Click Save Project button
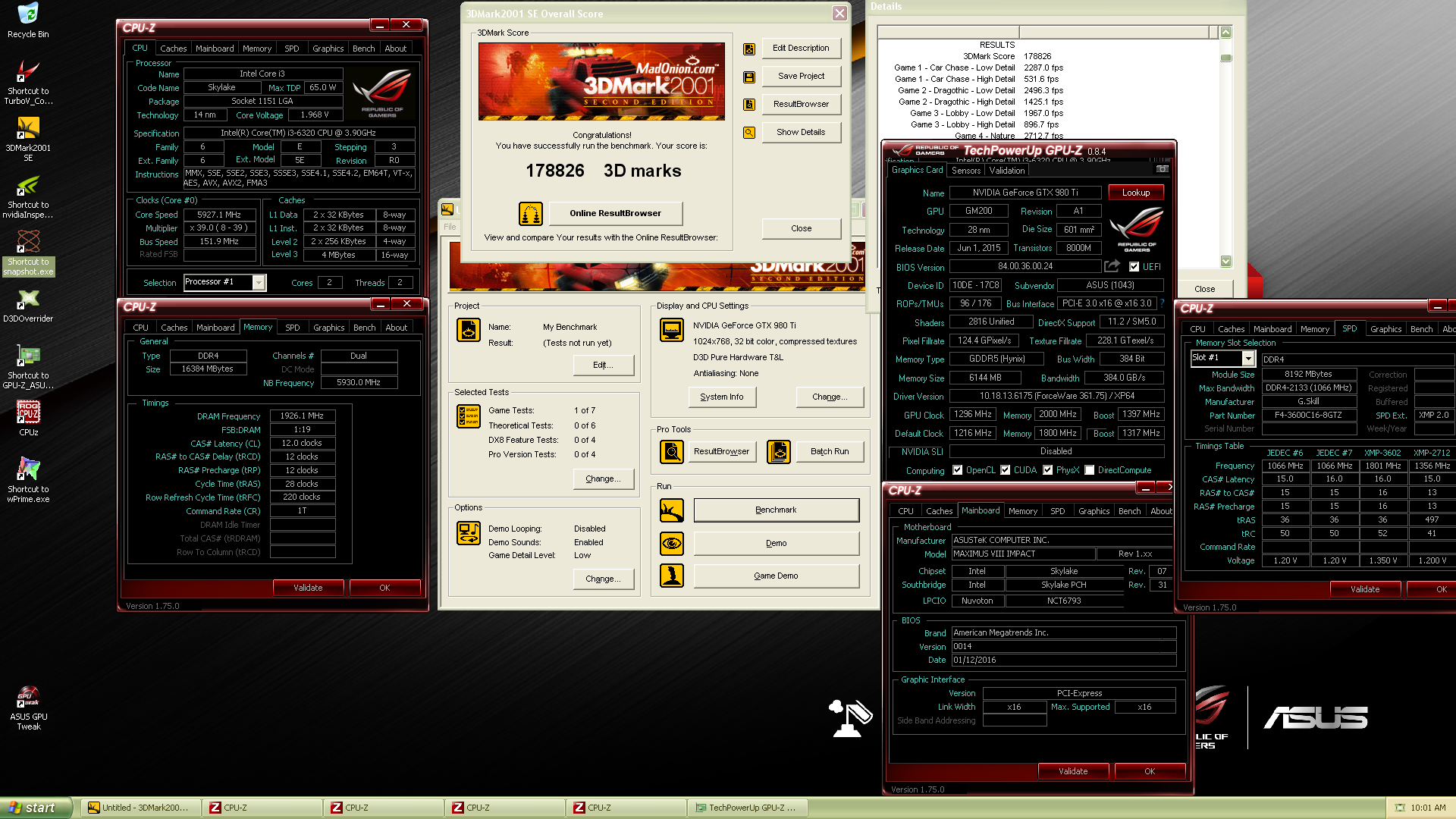Image resolution: width=1456 pixels, height=819 pixels. click(x=801, y=76)
